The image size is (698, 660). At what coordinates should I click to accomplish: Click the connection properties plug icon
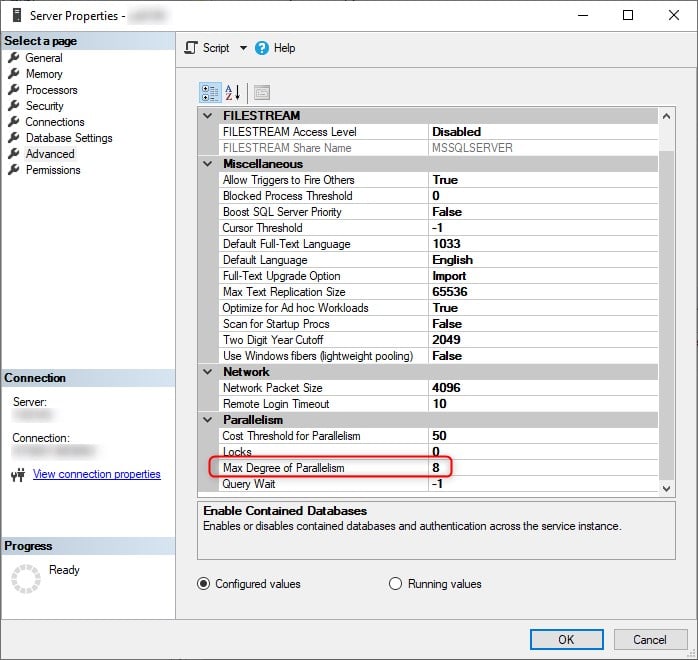[18, 475]
